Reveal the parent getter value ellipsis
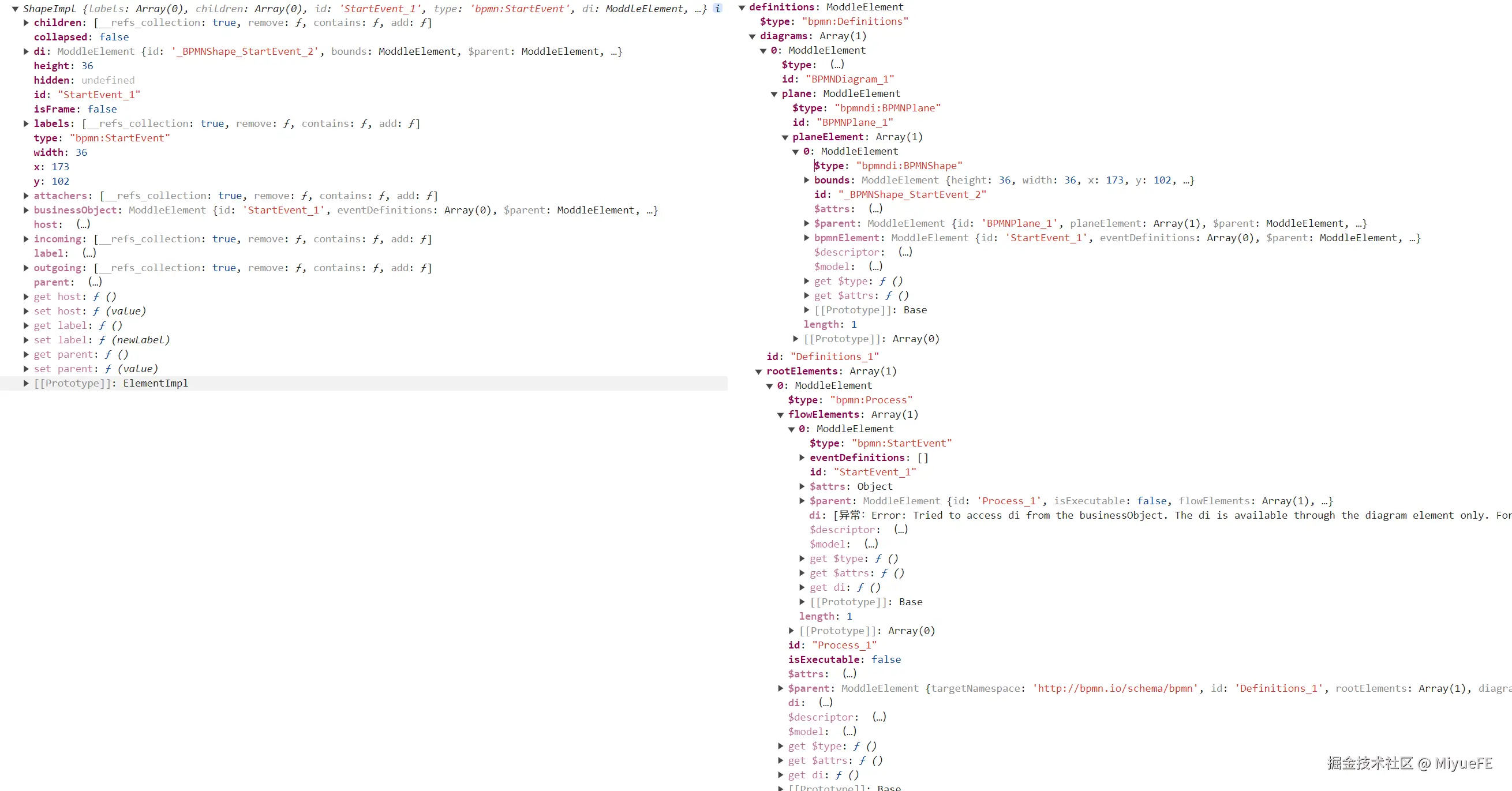1512x791 pixels. pyautogui.click(x=95, y=282)
